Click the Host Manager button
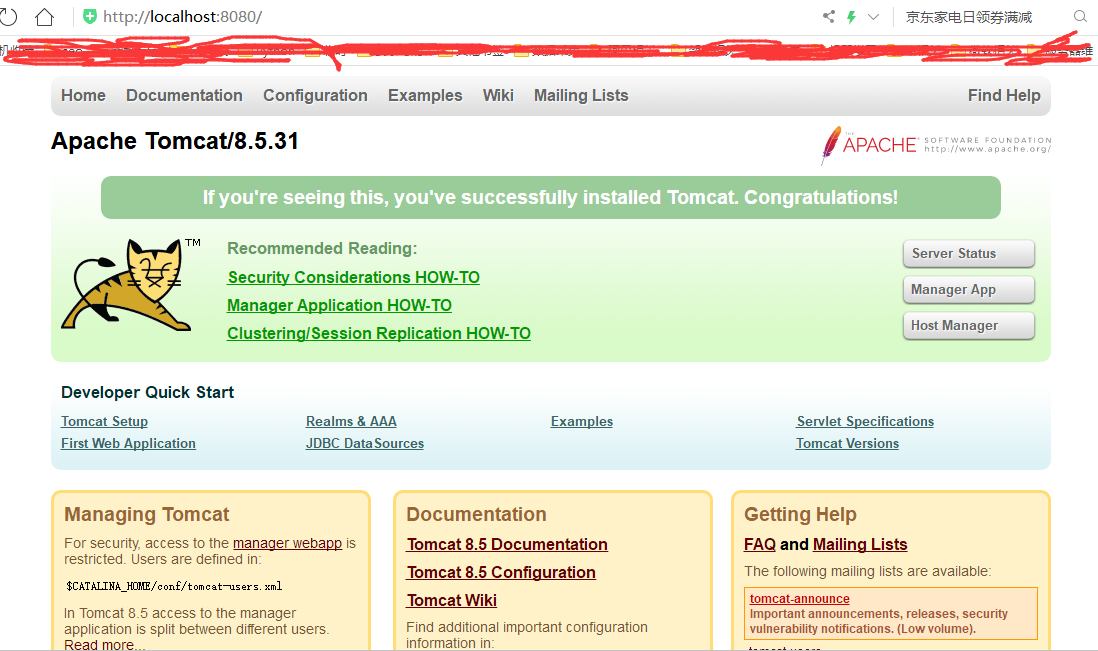1098x651 pixels. click(968, 326)
